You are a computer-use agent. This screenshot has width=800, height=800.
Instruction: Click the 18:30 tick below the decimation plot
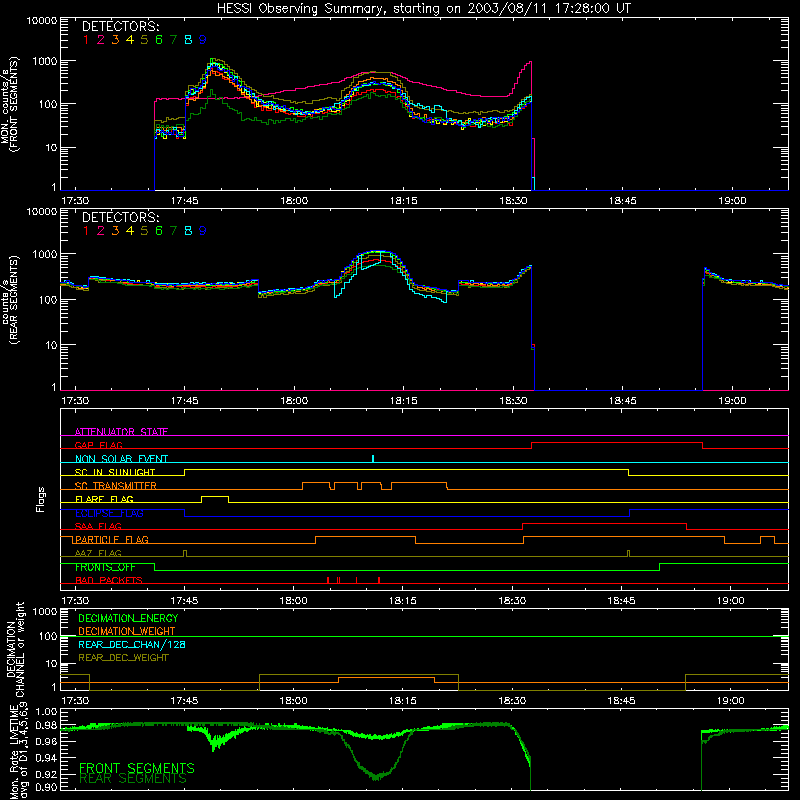click(x=512, y=701)
